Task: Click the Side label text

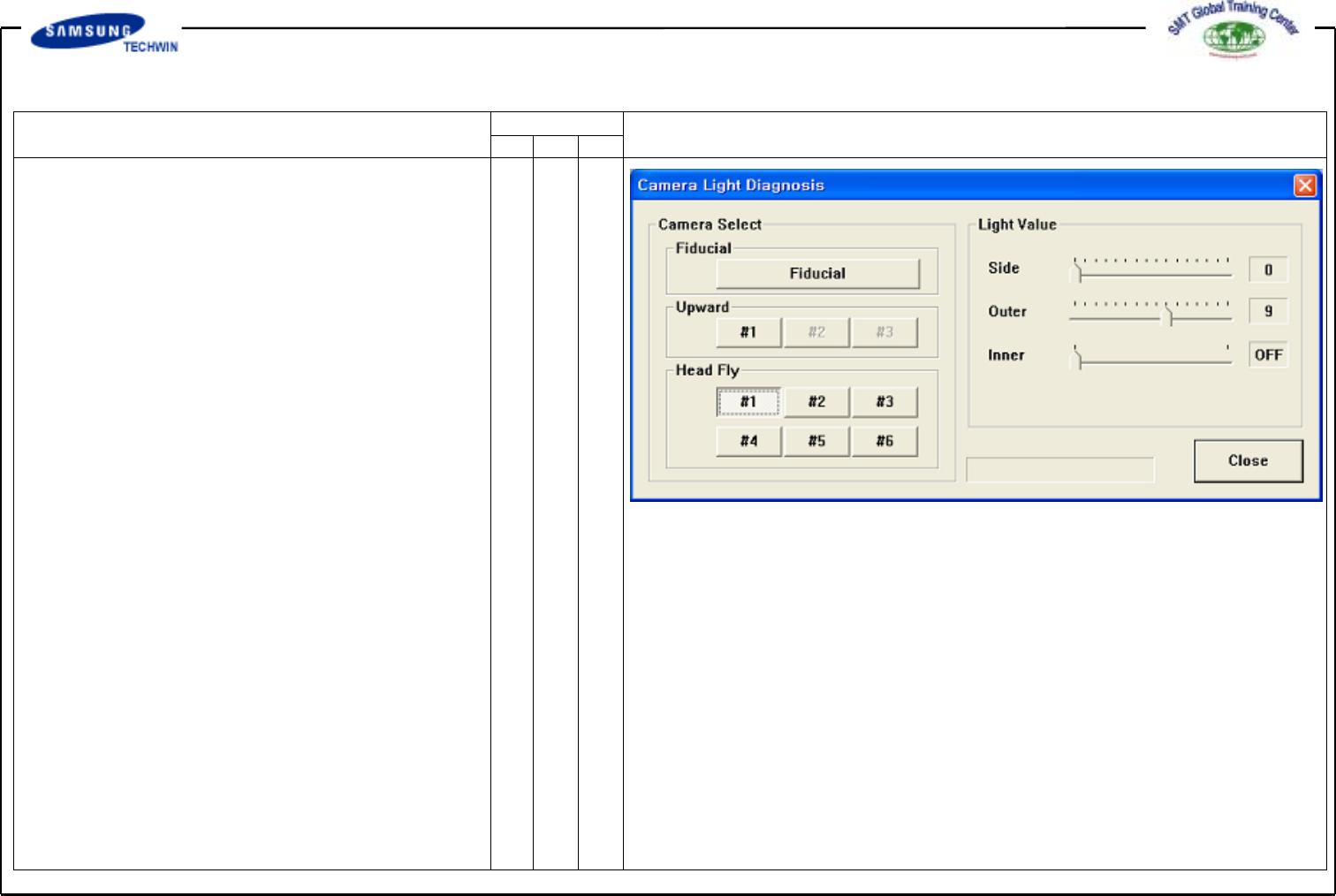Action: coord(1004,268)
